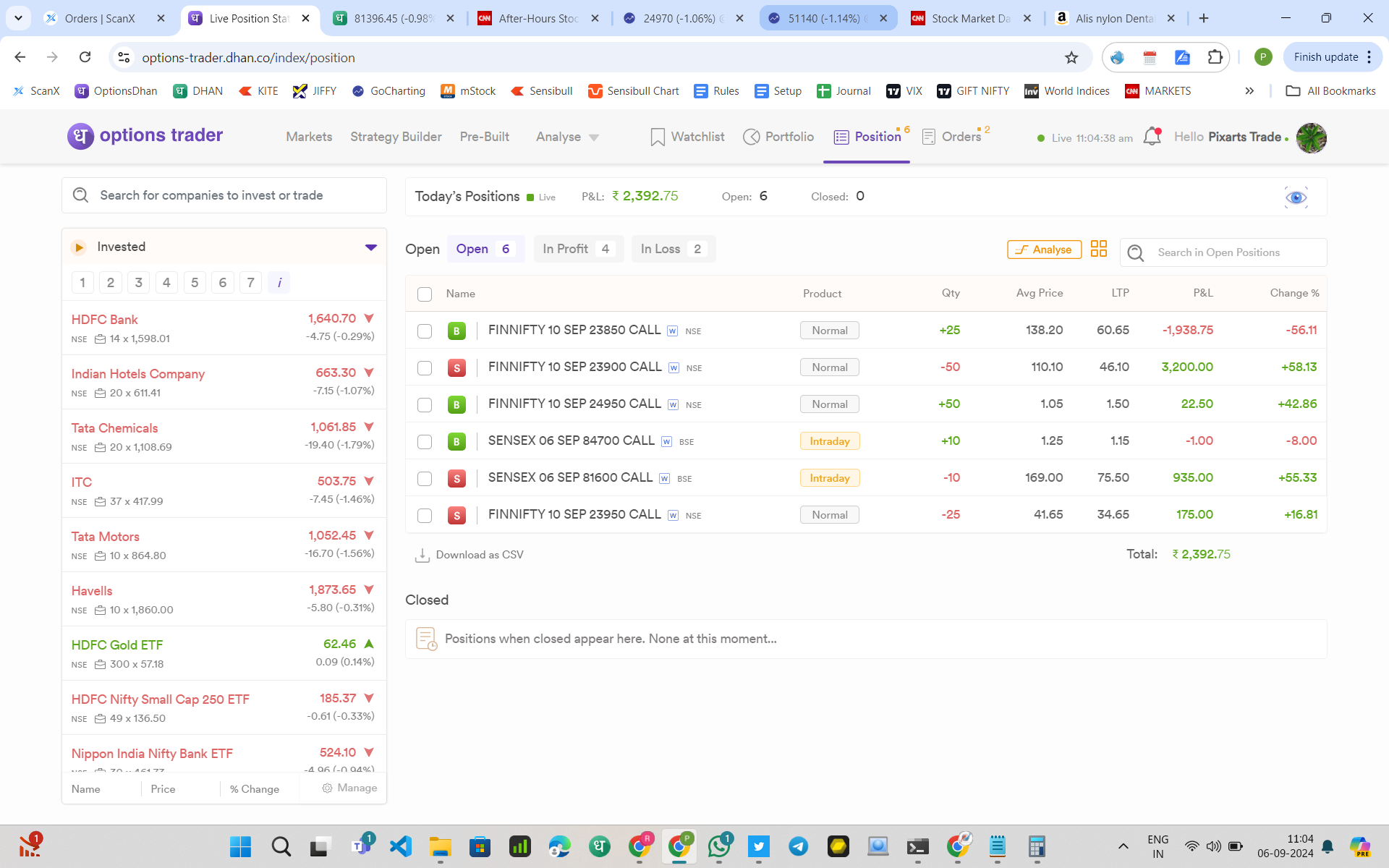This screenshot has width=1389, height=868.
Task: Filter positions by In Loss tab
Action: click(674, 249)
